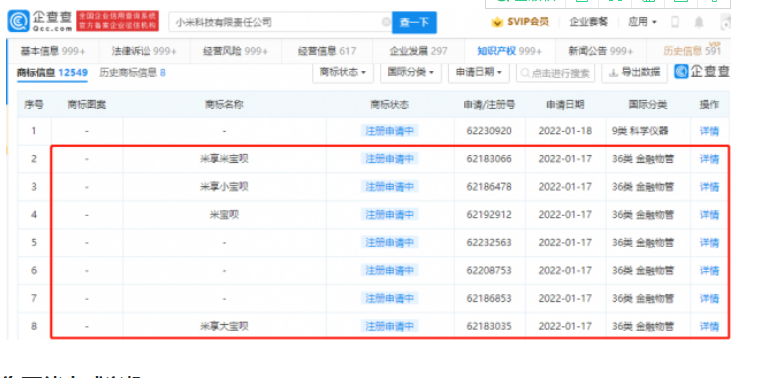The width and height of the screenshot is (759, 378).
Task: Switch to the 新闻公告 tab
Action: pos(601,51)
